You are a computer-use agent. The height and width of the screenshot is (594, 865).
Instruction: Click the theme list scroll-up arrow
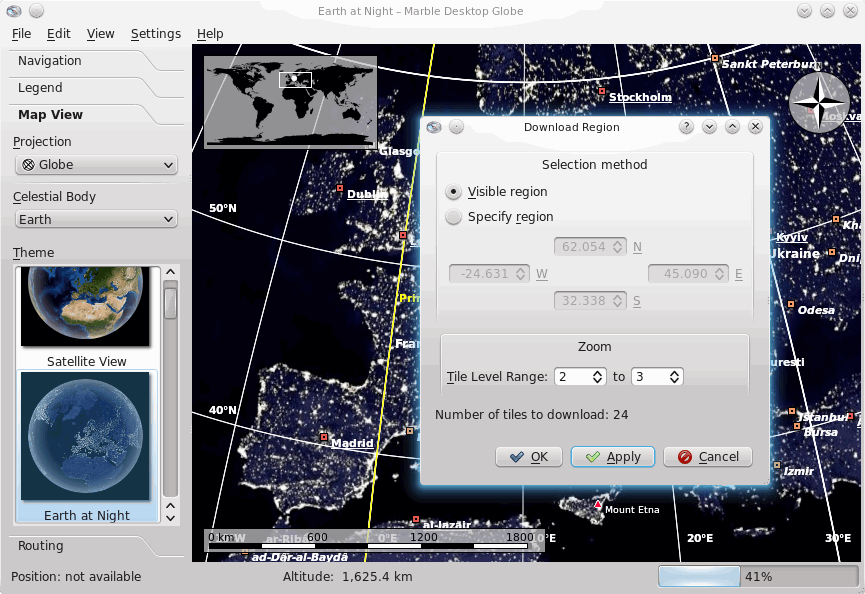(170, 272)
